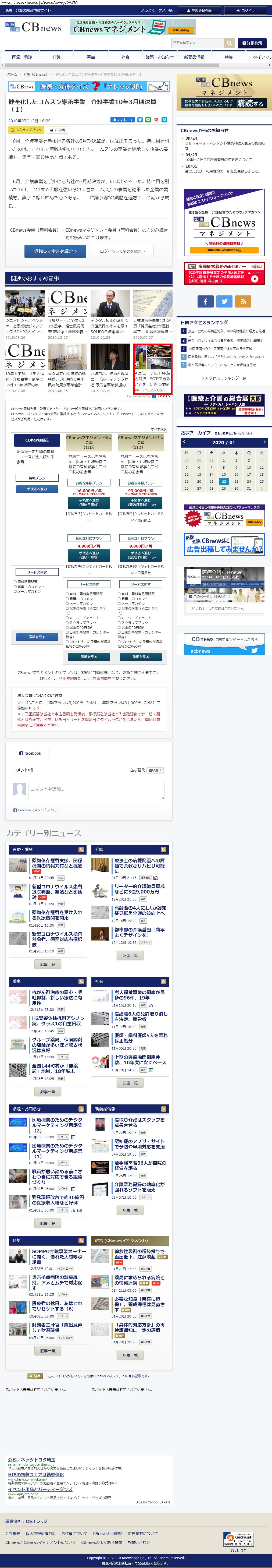Click RSS icon in 医療・看護 category header
The width and height of the screenshot is (272, 1568).
pyautogui.click(x=81, y=850)
